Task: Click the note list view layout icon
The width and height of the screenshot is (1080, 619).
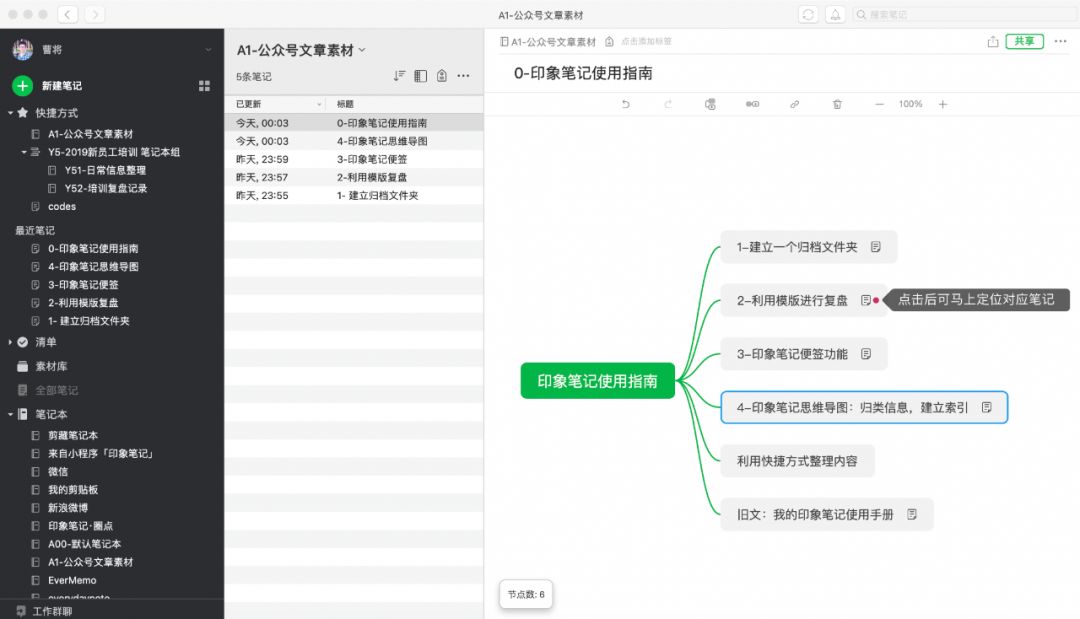Action: pos(421,75)
